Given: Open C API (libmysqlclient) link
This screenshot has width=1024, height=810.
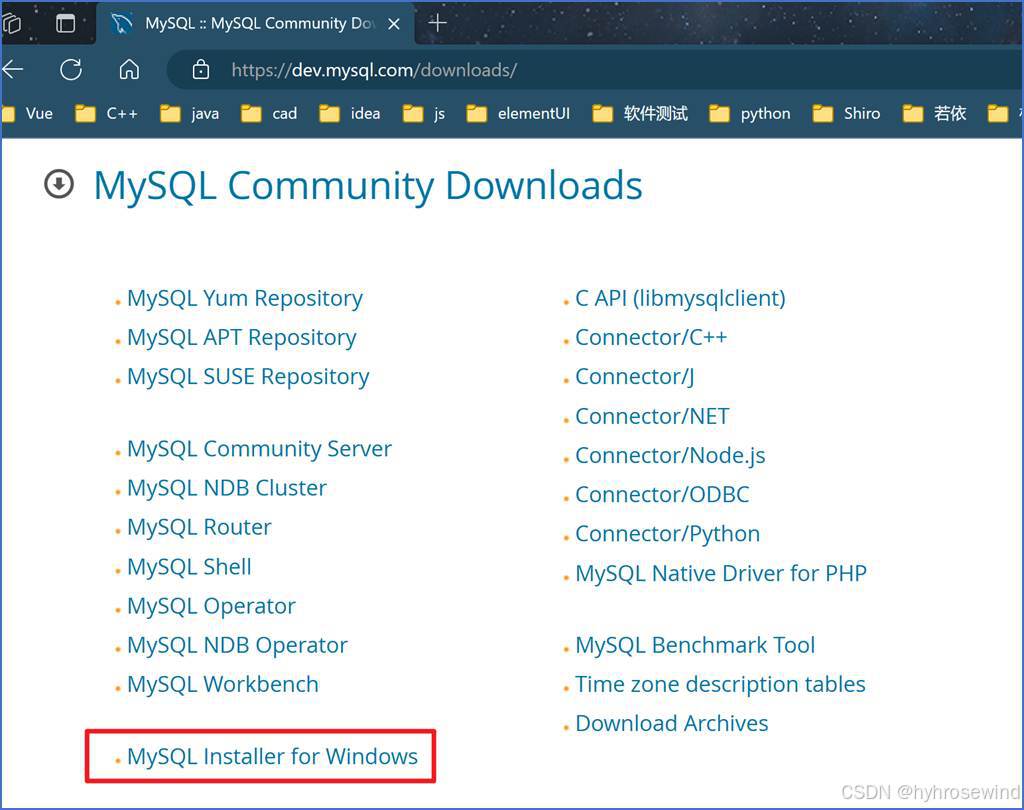Looking at the screenshot, I should click(x=680, y=299).
